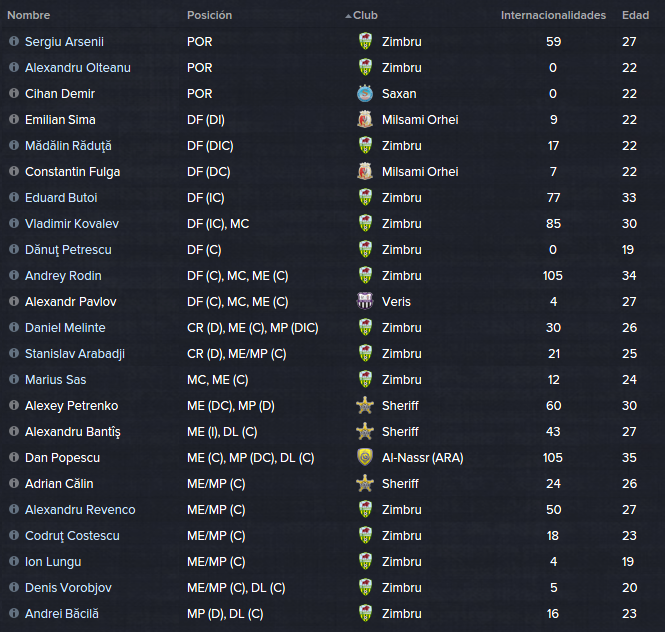Open Eduard Butoi player profile link

coord(61,198)
